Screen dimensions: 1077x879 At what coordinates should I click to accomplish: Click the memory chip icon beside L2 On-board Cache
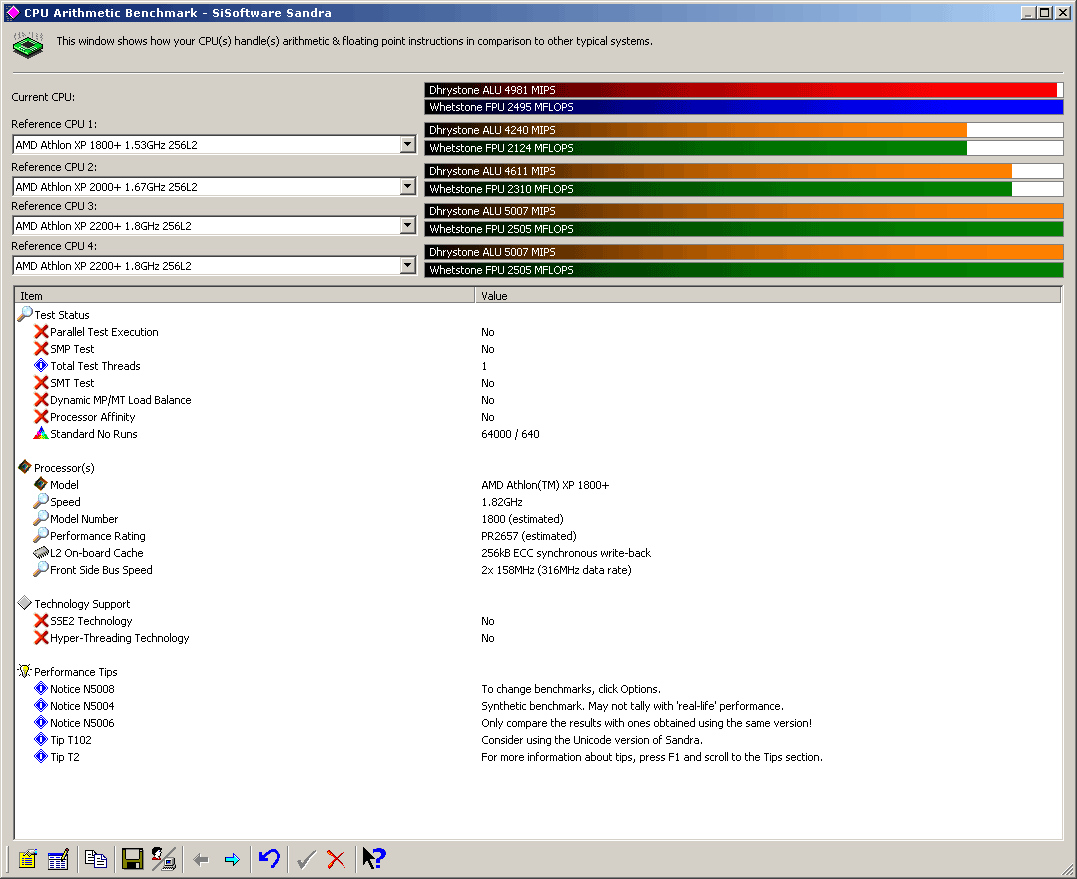[41, 552]
